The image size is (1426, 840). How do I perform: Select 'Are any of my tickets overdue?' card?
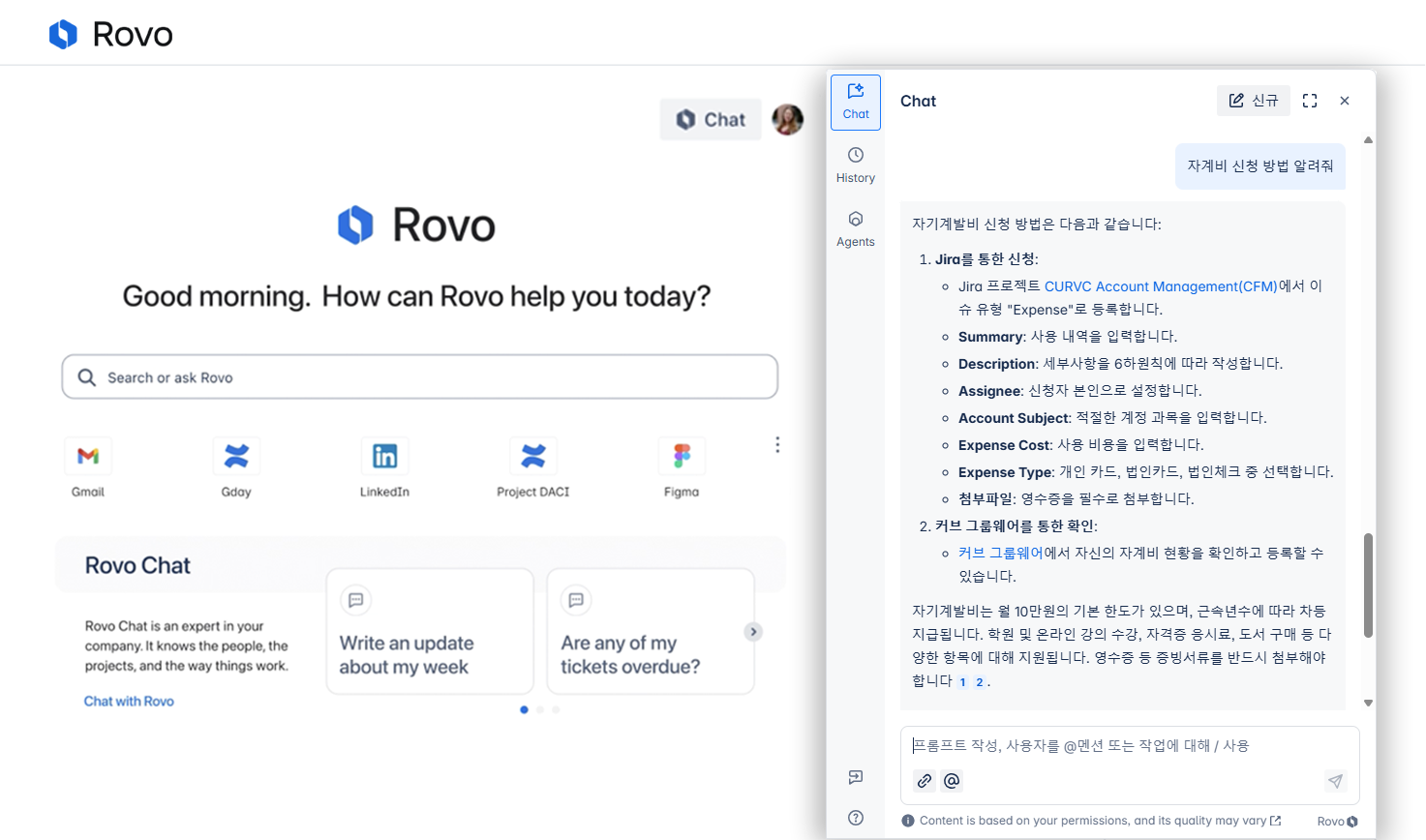point(651,631)
